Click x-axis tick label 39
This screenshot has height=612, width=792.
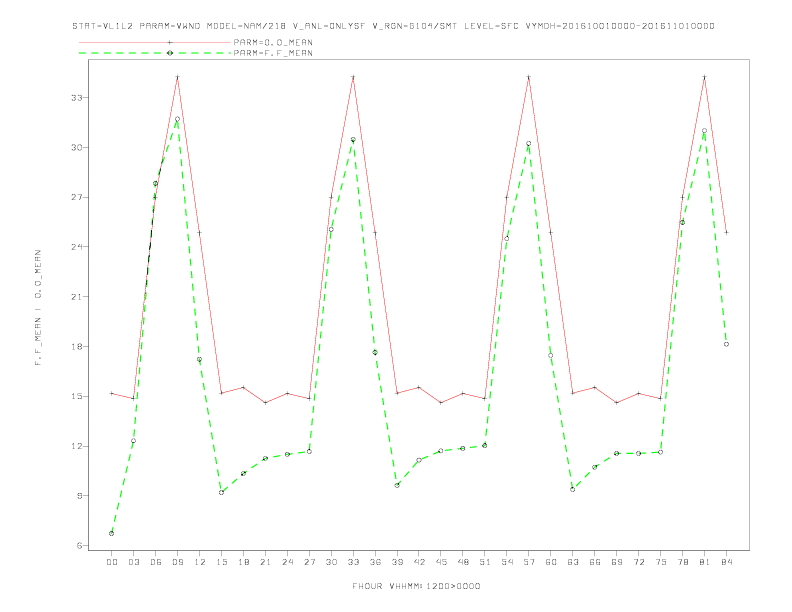[397, 562]
